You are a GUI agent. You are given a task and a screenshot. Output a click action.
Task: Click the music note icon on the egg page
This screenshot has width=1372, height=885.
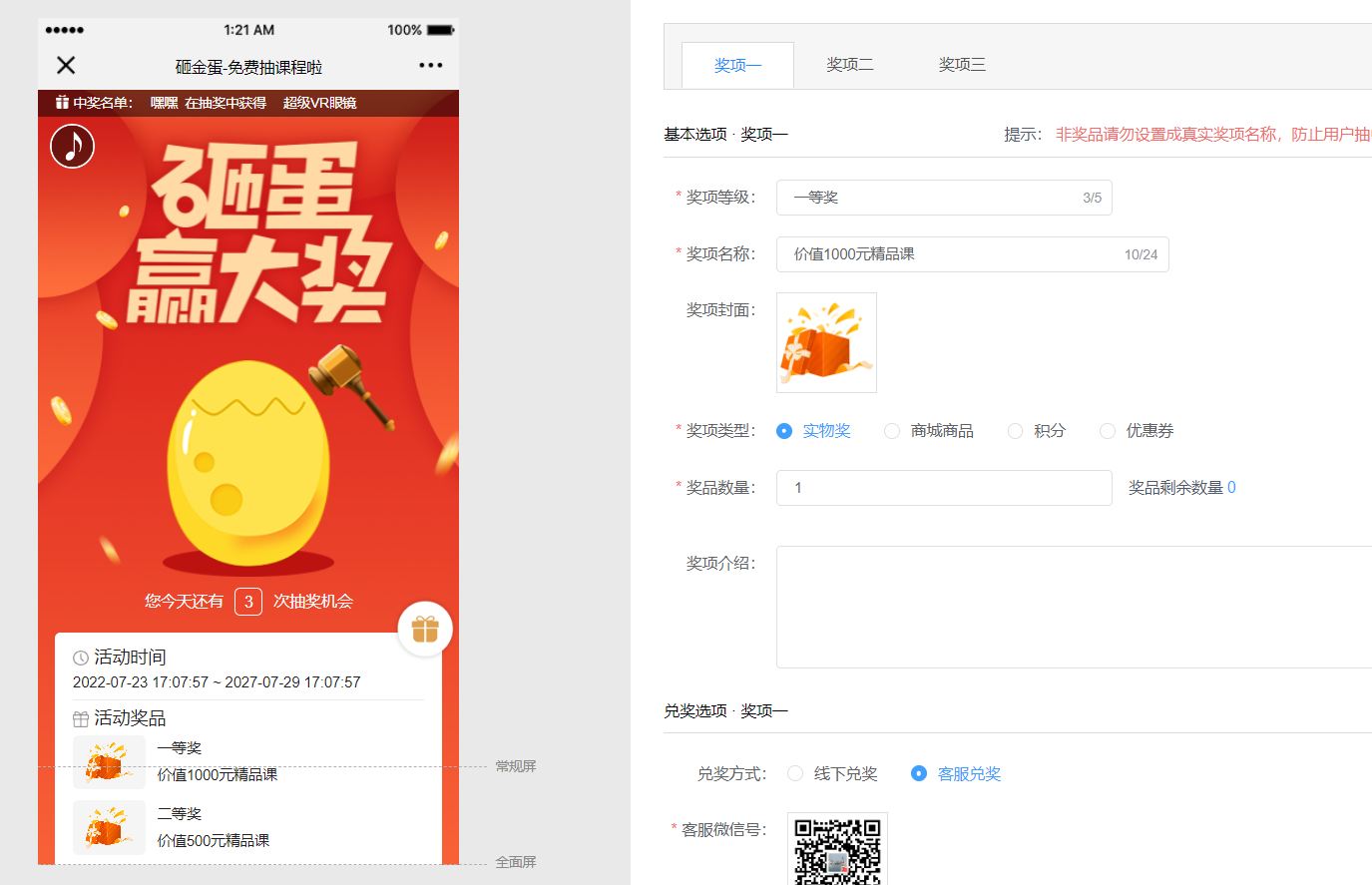click(x=72, y=145)
